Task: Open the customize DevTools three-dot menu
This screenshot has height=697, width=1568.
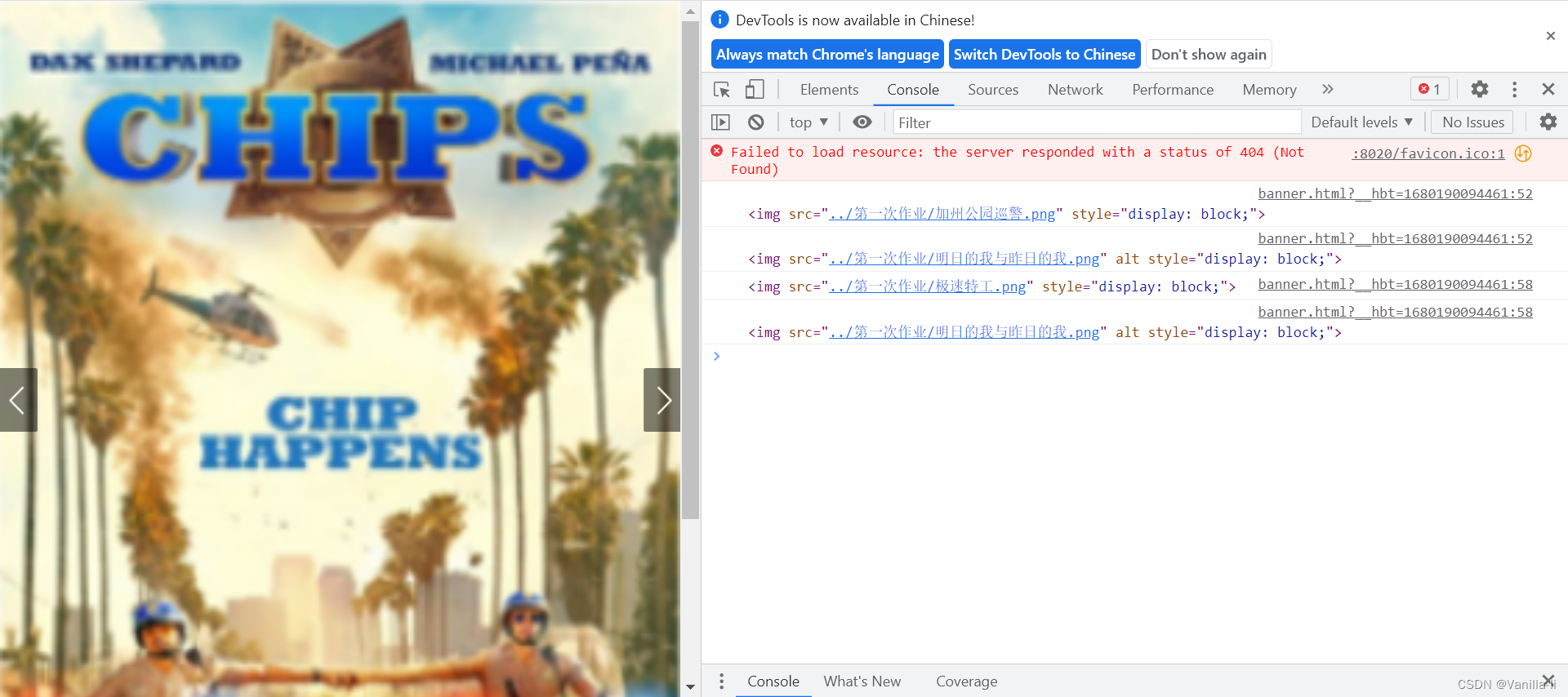Action: click(x=1514, y=89)
